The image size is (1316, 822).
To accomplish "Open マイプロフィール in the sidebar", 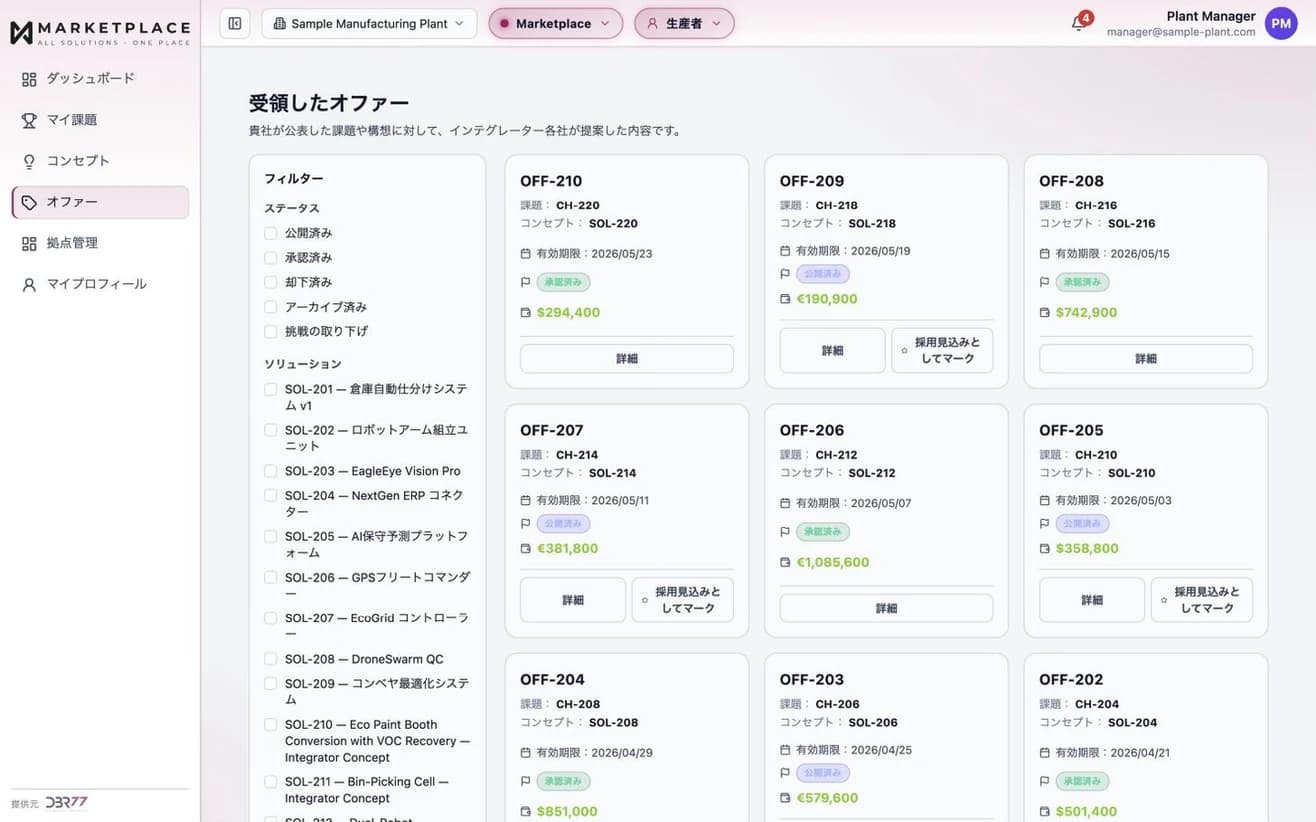I will click(x=100, y=284).
